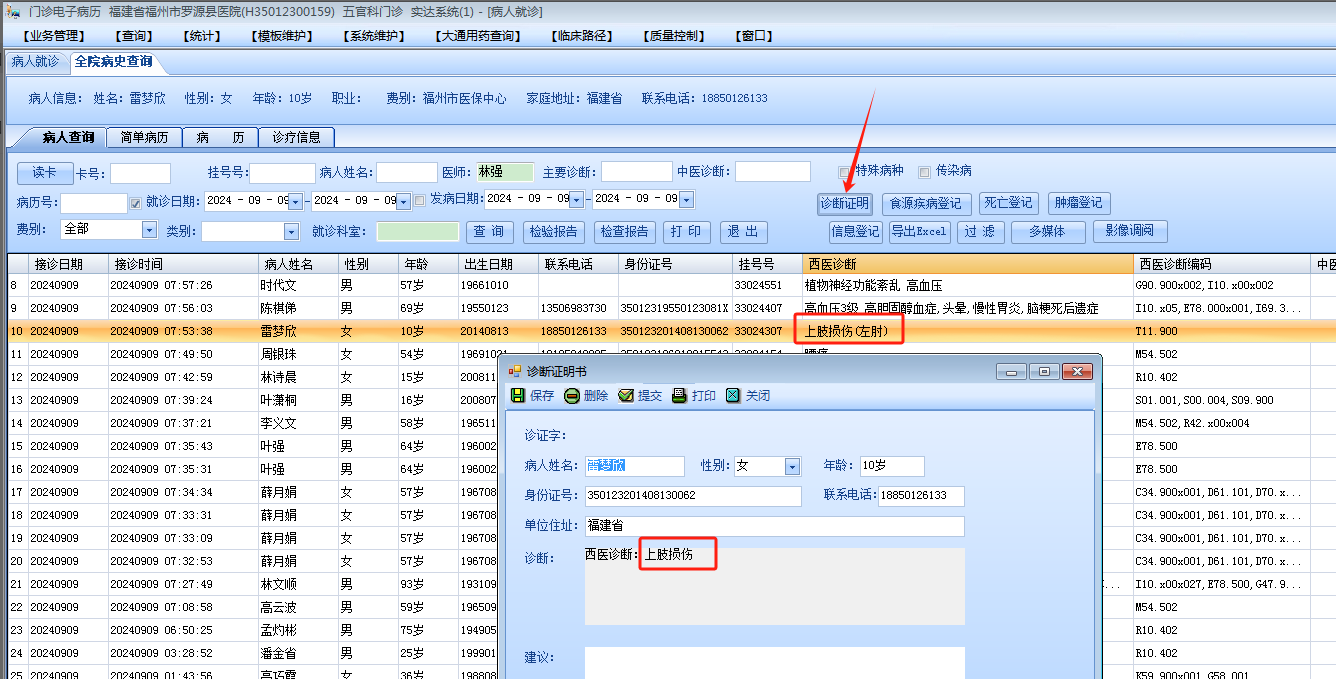The height and width of the screenshot is (679, 1336).
Task: Click the 病历号 input field
Action: pos(94,203)
